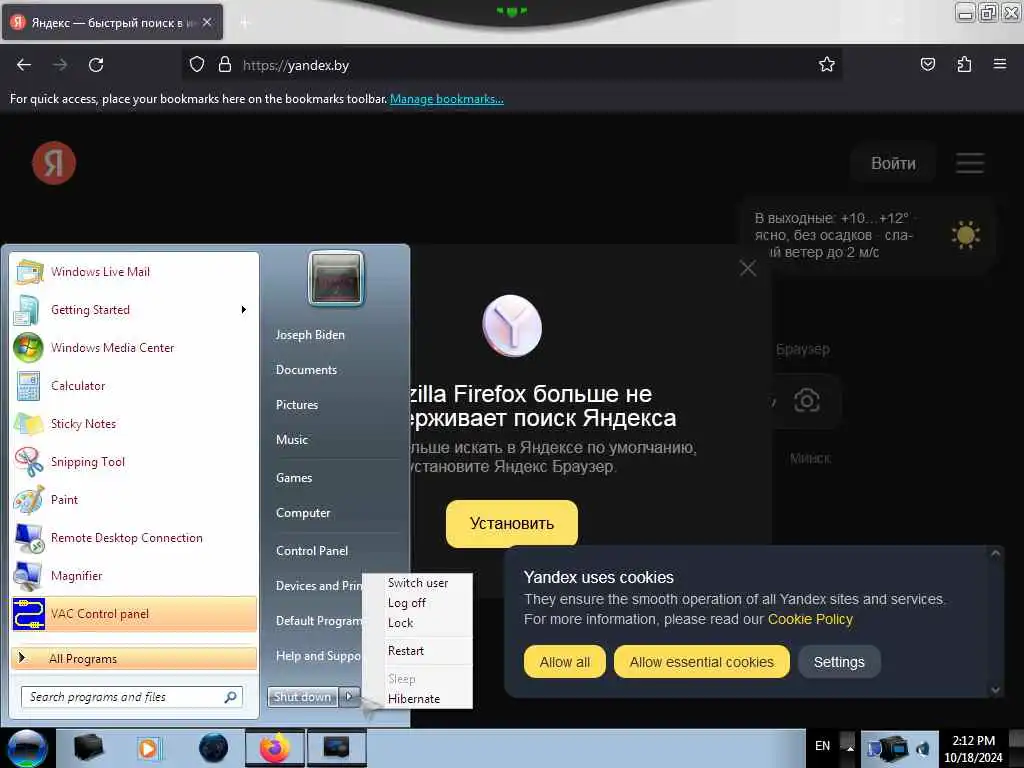Expand All Programs list

tap(134, 658)
